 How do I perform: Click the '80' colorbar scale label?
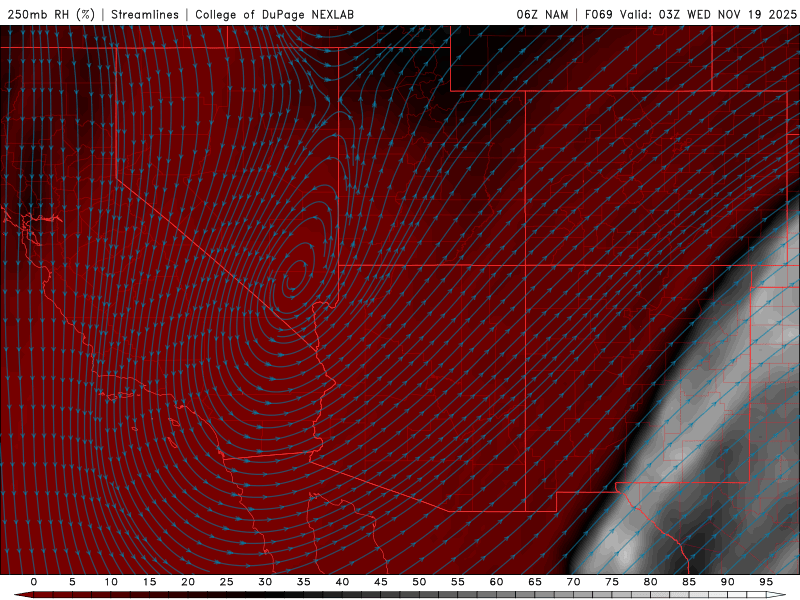650,582
